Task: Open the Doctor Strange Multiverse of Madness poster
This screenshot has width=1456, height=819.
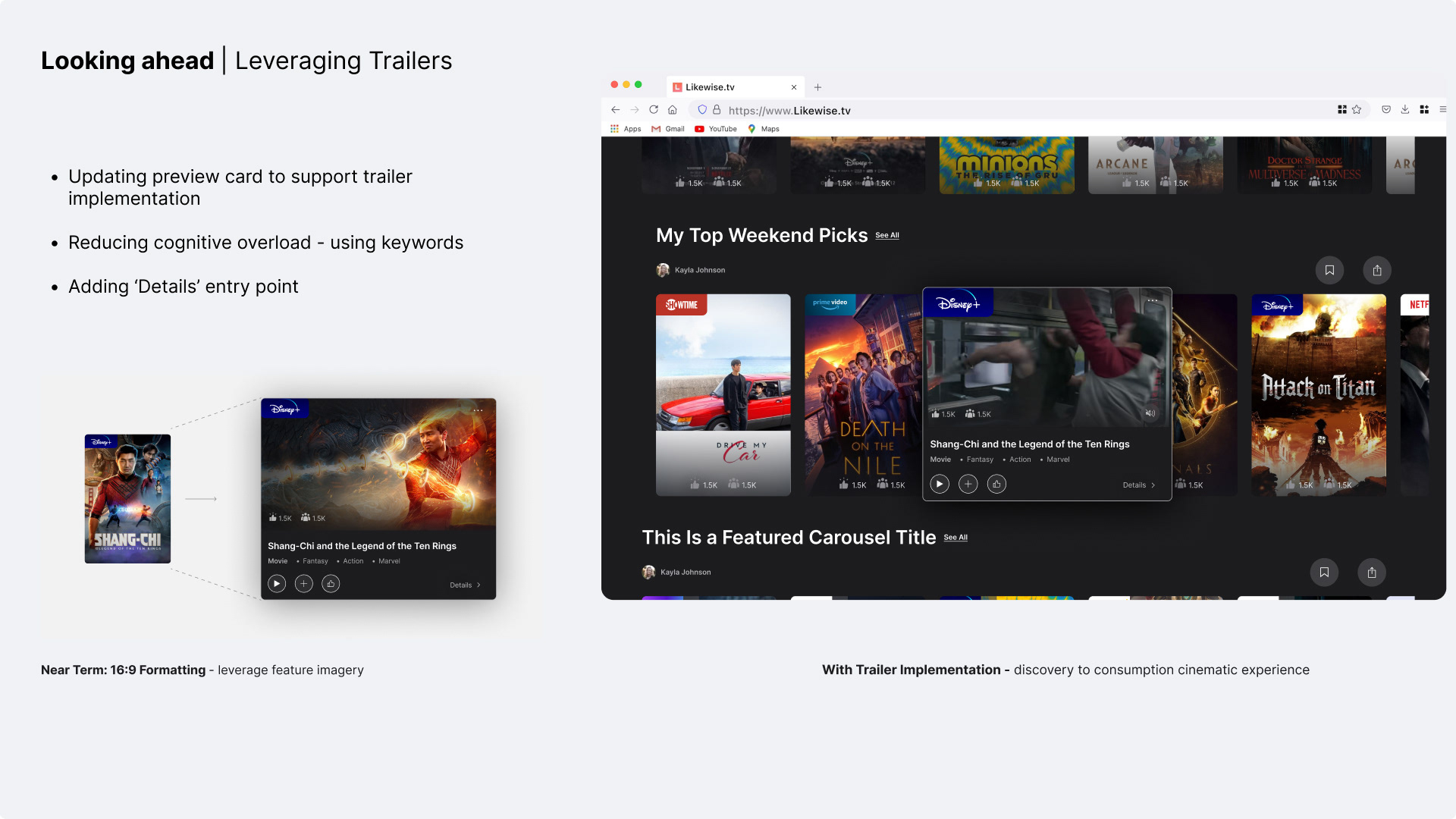Action: click(x=1304, y=165)
